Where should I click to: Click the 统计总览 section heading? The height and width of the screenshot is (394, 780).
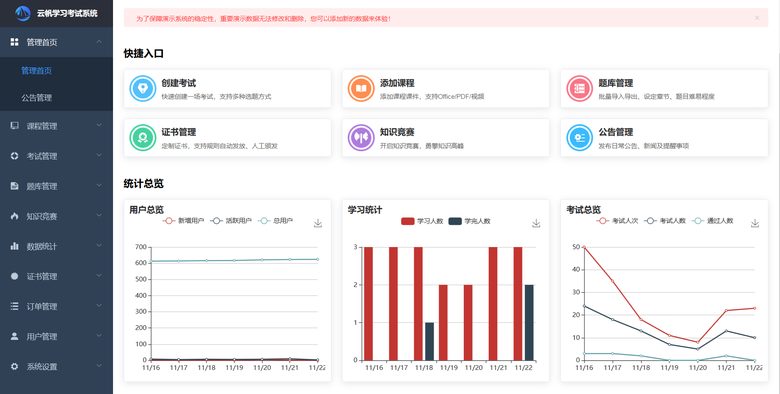(x=144, y=184)
